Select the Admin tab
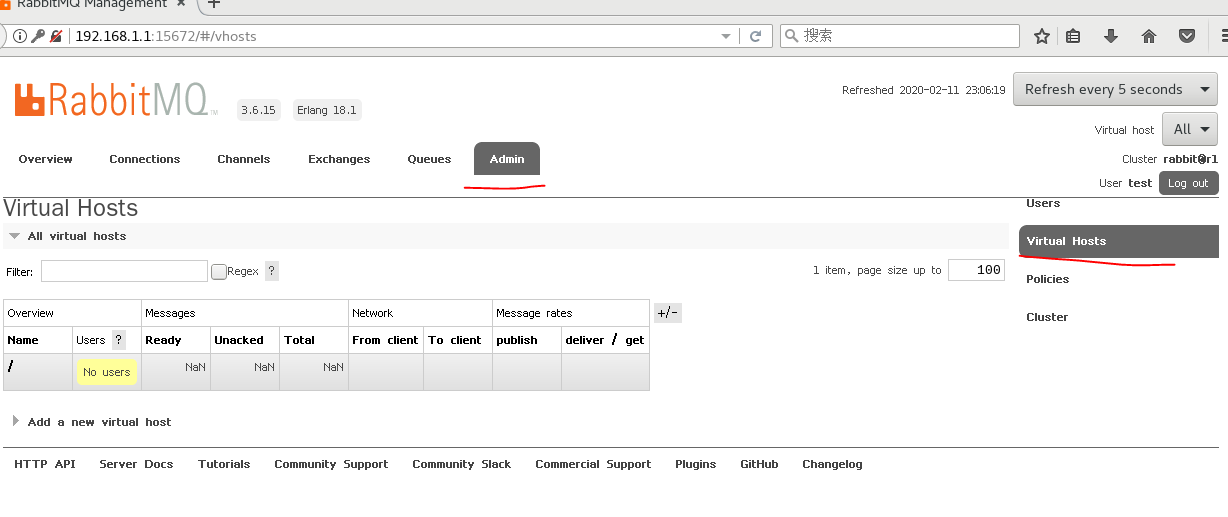 (x=507, y=159)
